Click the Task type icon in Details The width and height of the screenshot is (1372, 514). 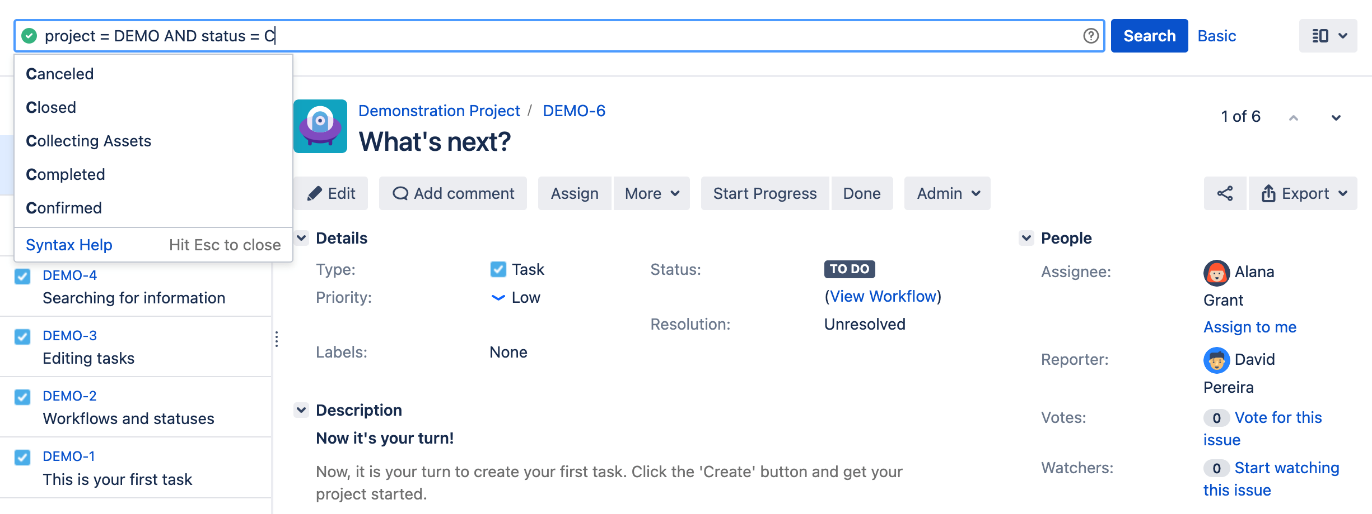pyautogui.click(x=498, y=269)
